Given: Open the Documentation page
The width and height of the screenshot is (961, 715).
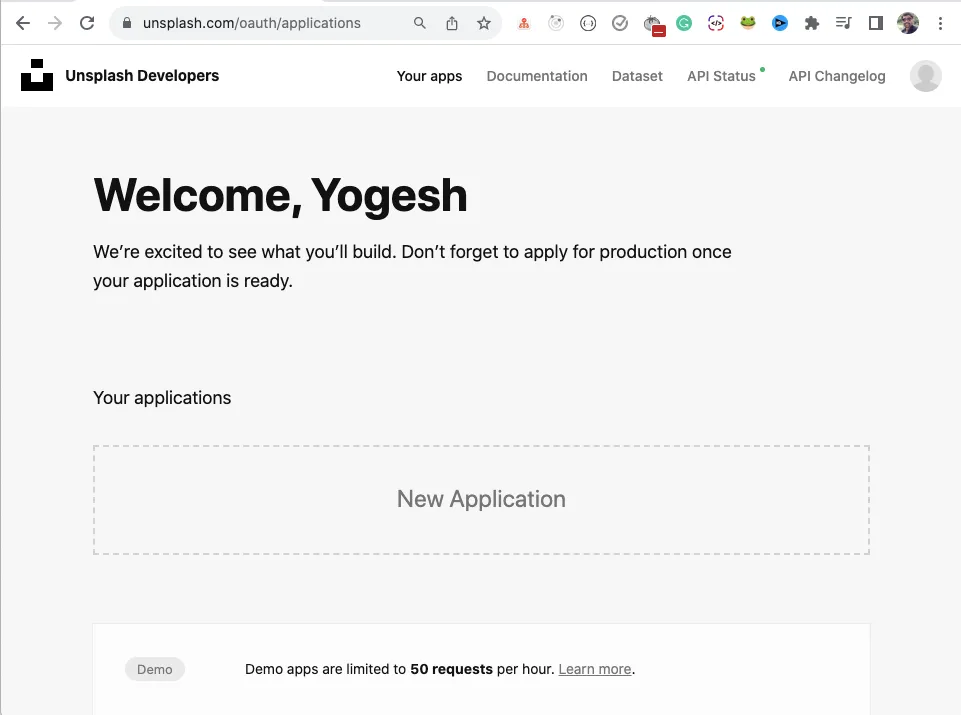Looking at the screenshot, I should point(537,76).
